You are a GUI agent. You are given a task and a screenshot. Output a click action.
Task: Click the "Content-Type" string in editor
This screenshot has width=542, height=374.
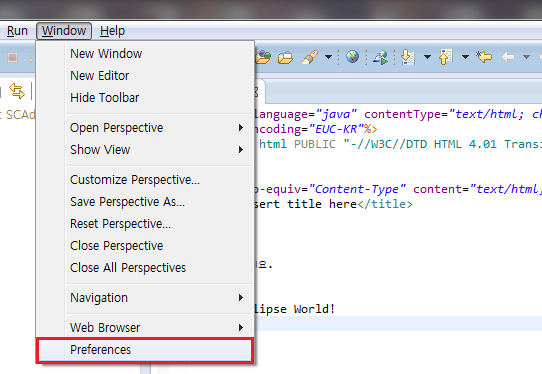357,189
